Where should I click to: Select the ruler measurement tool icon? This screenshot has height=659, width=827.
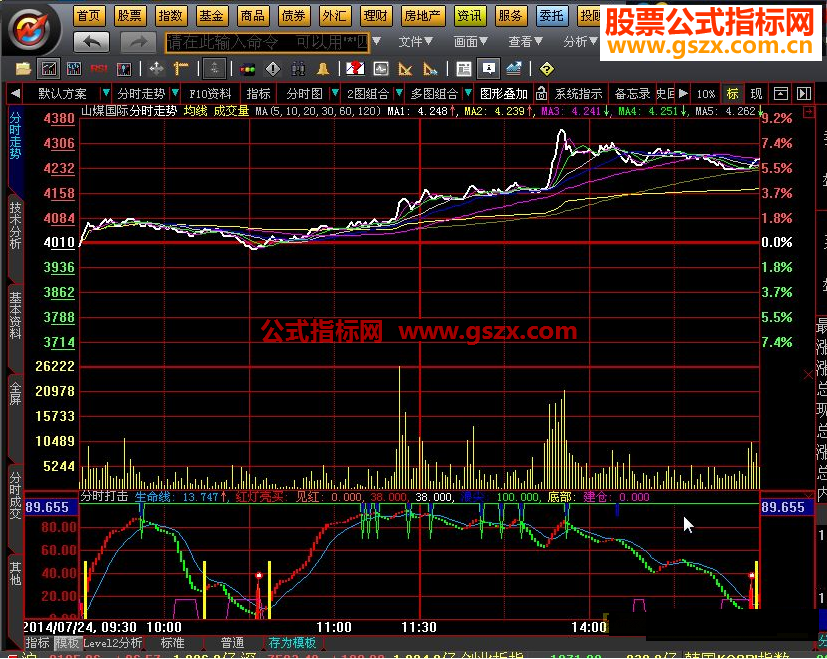pos(181,69)
